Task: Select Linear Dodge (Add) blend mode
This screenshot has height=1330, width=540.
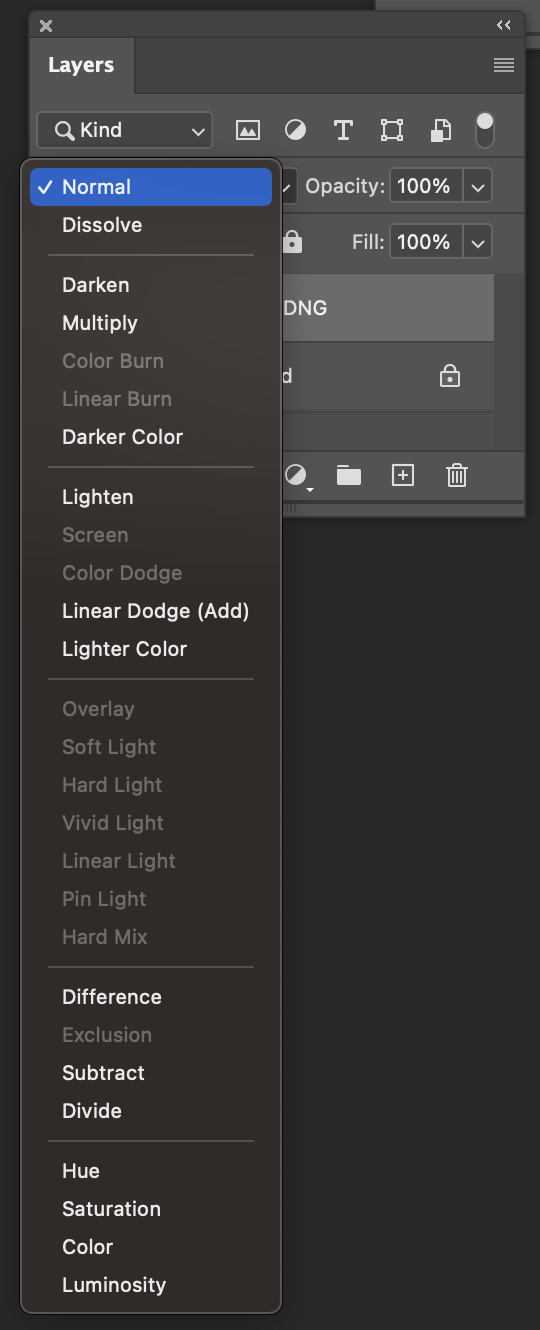Action: (155, 611)
